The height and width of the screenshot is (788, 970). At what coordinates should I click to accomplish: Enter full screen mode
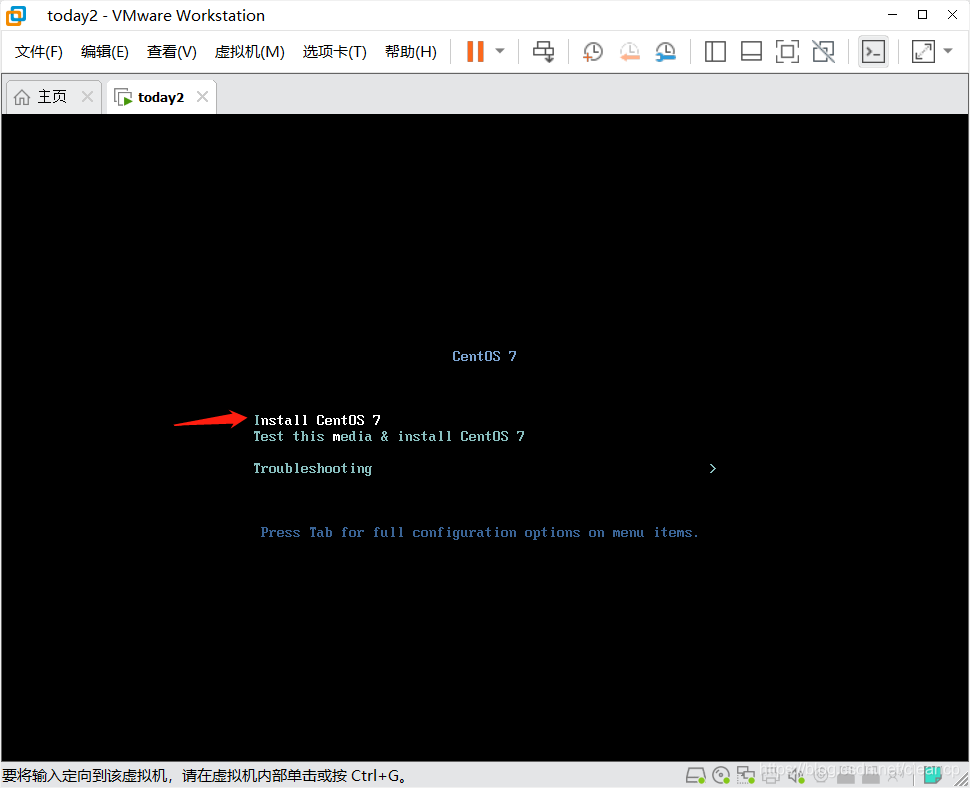(787, 51)
